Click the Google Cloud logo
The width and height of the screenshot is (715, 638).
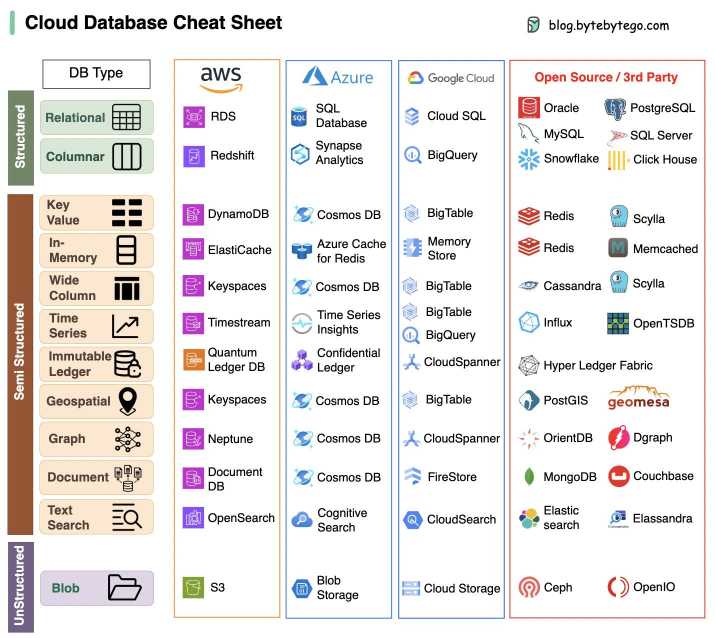pyautogui.click(x=451, y=78)
